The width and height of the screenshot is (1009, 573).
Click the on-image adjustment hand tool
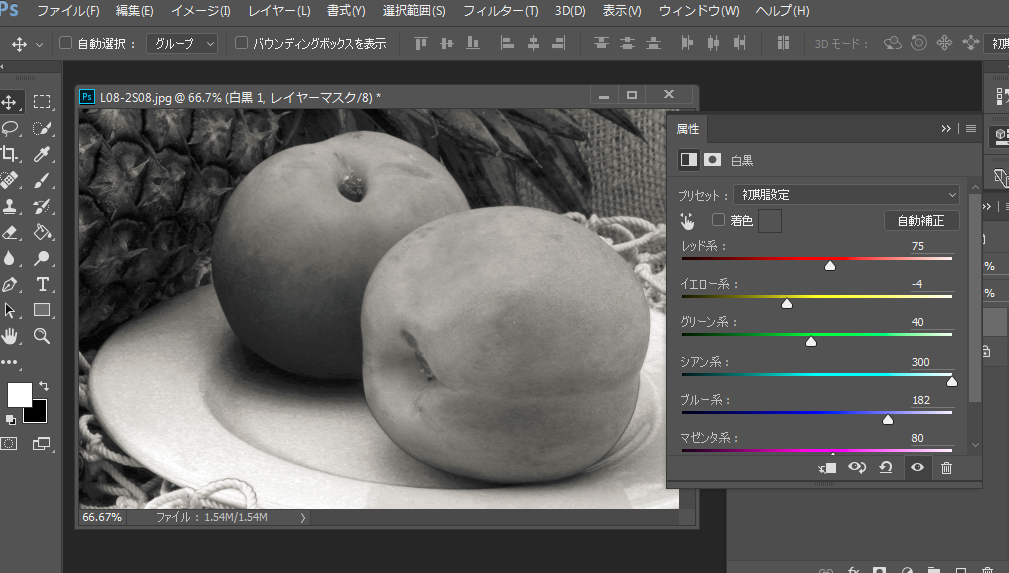click(687, 221)
